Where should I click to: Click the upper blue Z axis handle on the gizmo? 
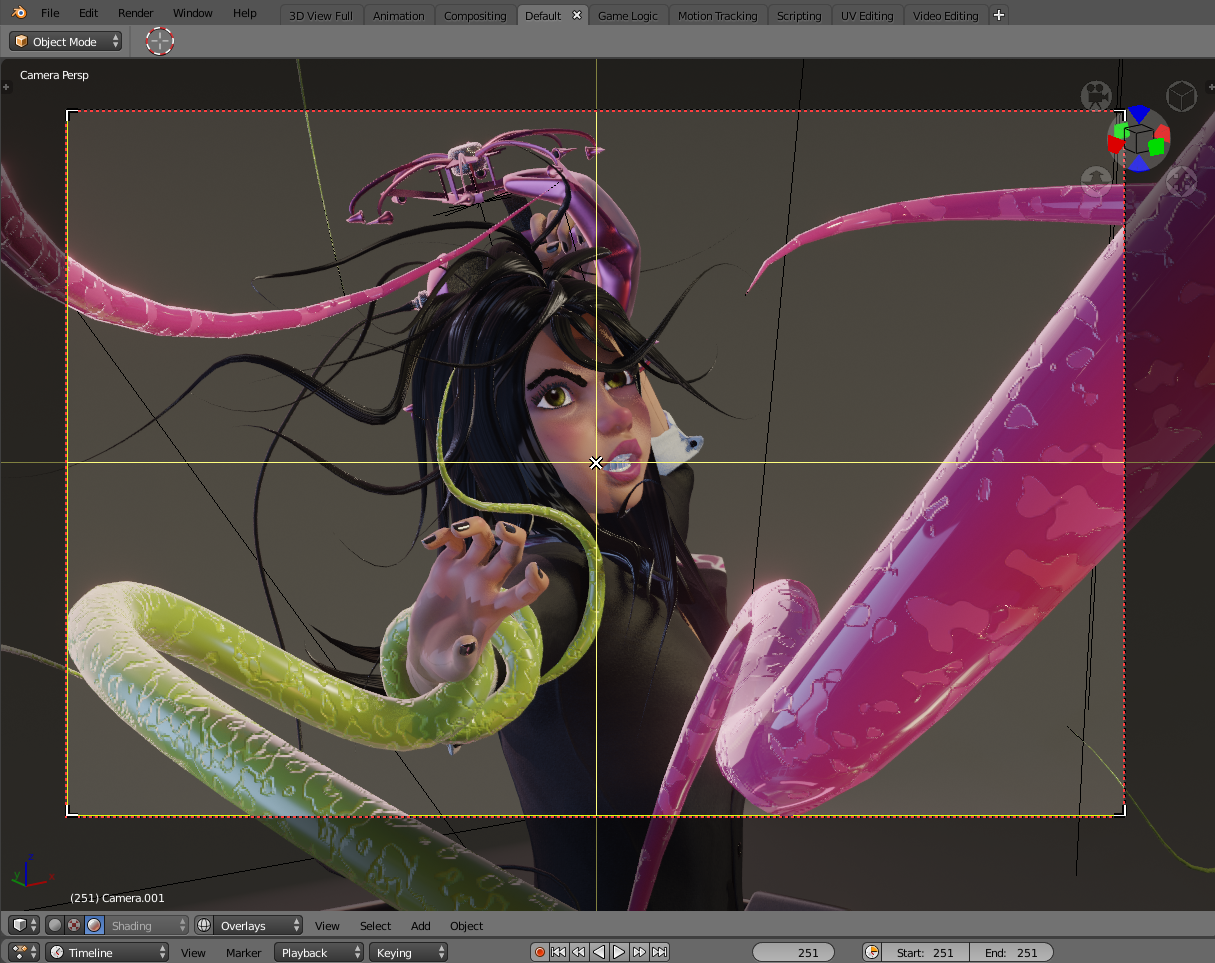click(1139, 115)
